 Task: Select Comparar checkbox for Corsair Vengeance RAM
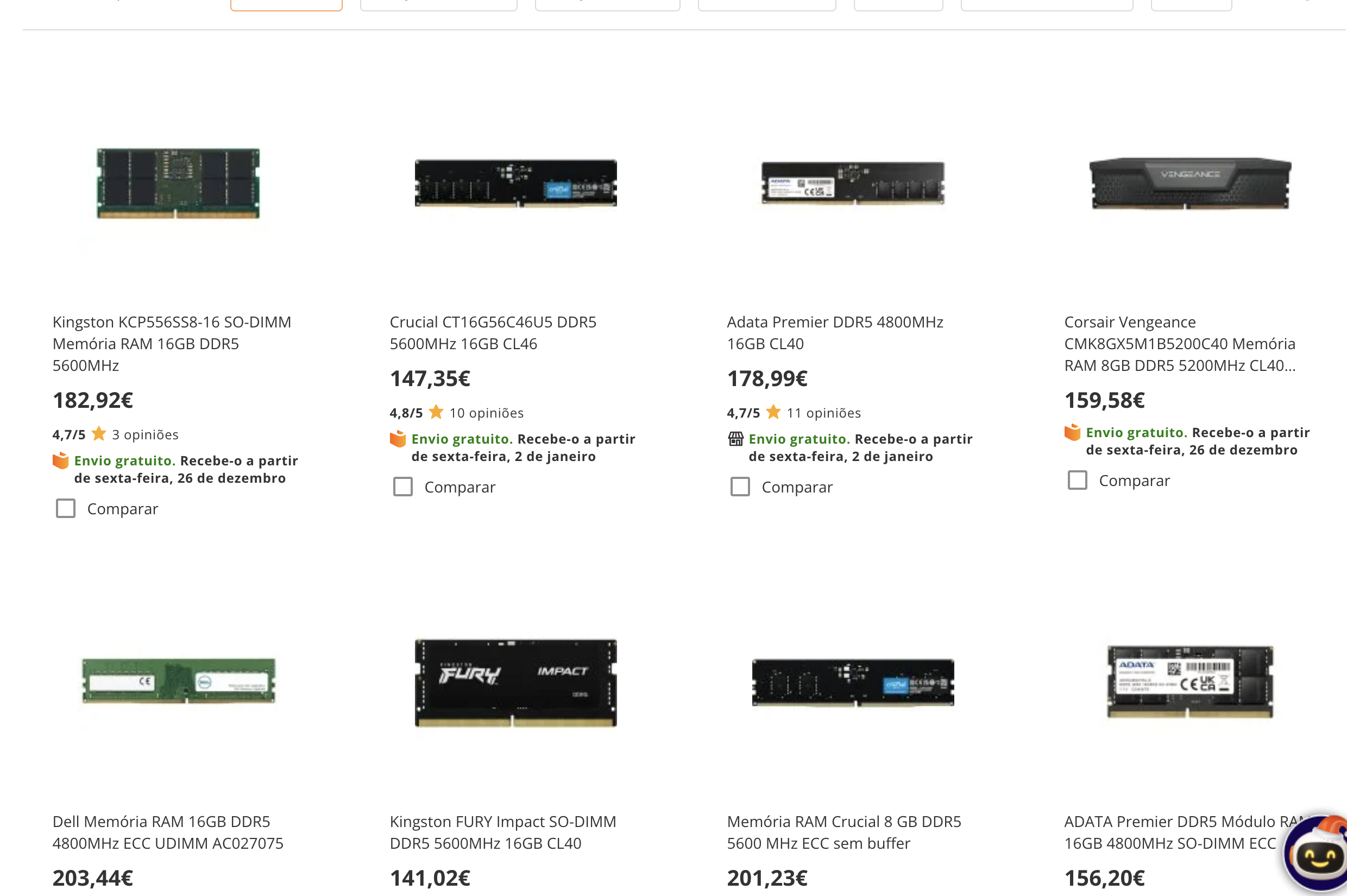1077,481
